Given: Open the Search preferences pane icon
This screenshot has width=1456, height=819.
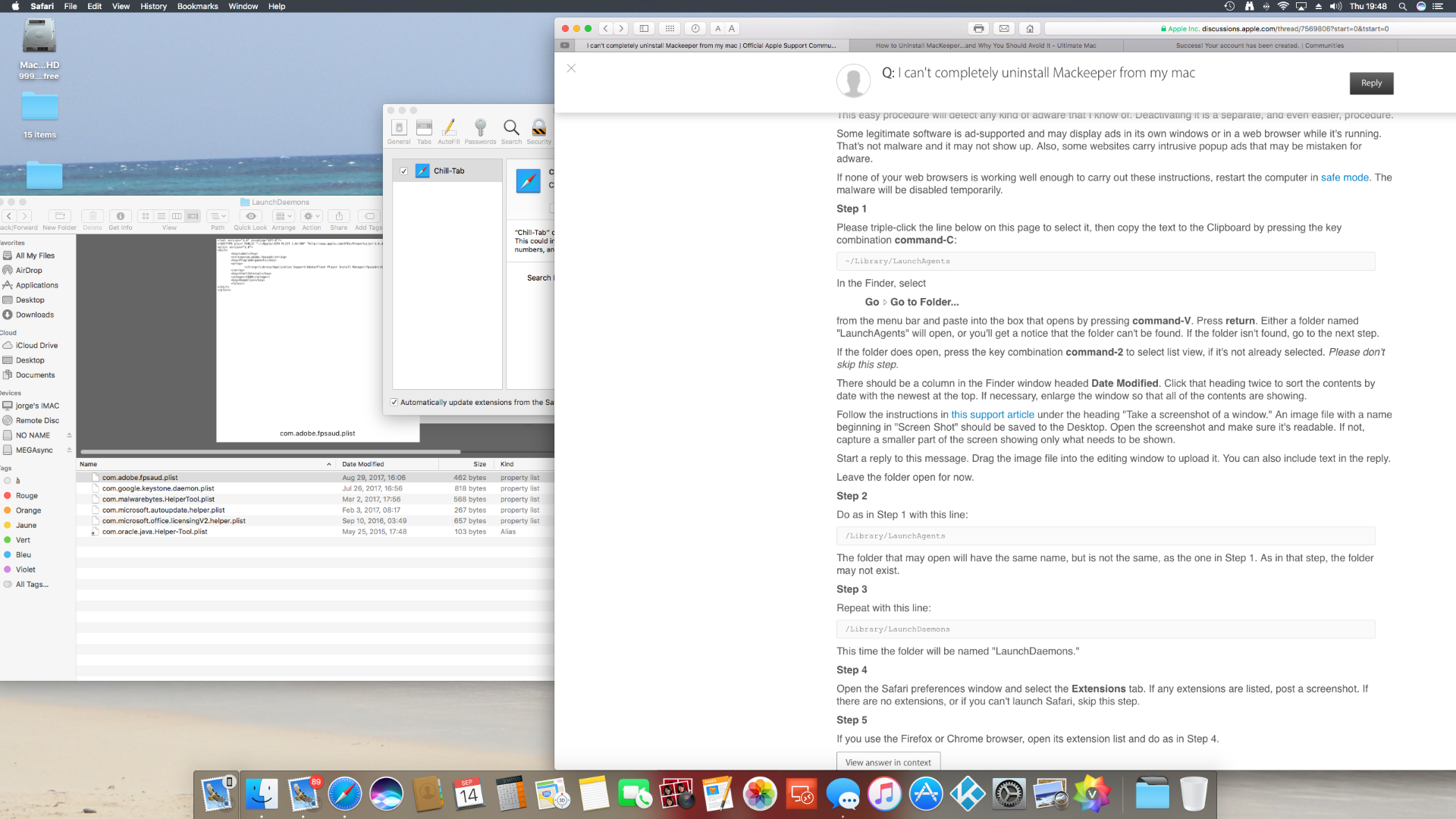Looking at the screenshot, I should 511,128.
